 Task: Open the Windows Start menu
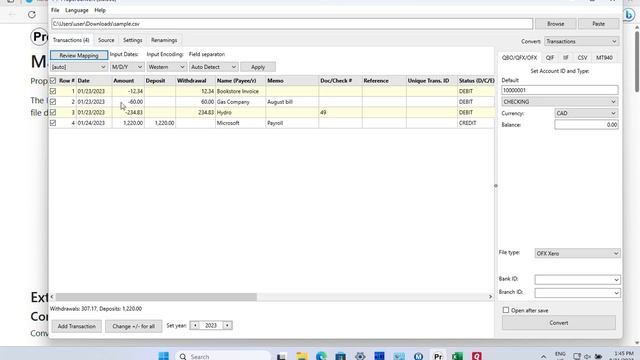tap(164, 356)
